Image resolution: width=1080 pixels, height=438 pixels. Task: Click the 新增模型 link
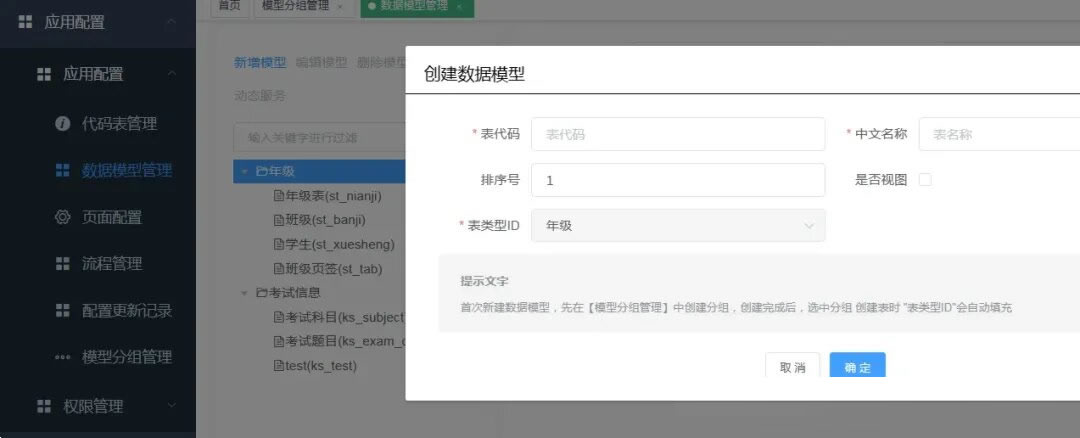[259, 62]
